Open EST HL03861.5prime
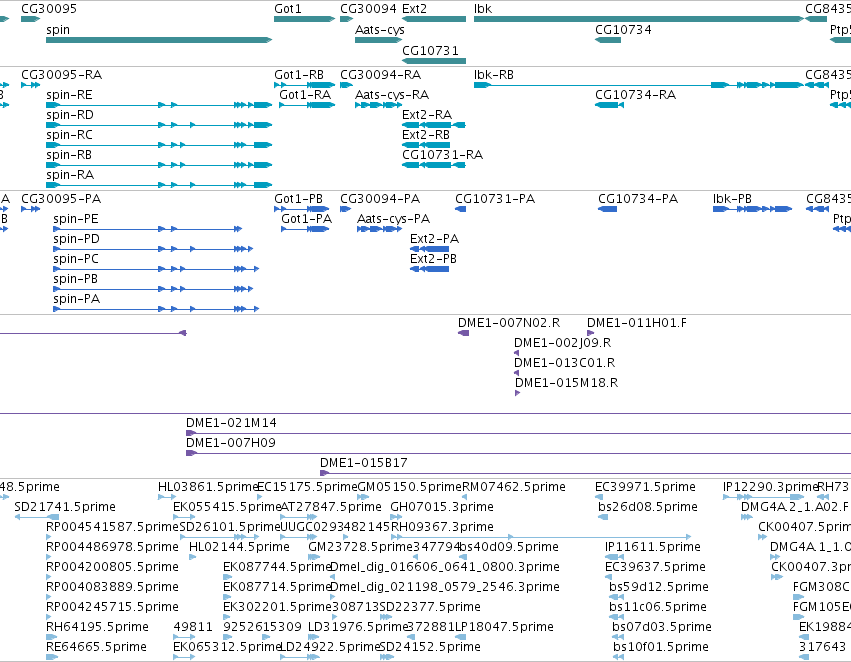Image resolution: width=851 pixels, height=662 pixels. click(167, 497)
